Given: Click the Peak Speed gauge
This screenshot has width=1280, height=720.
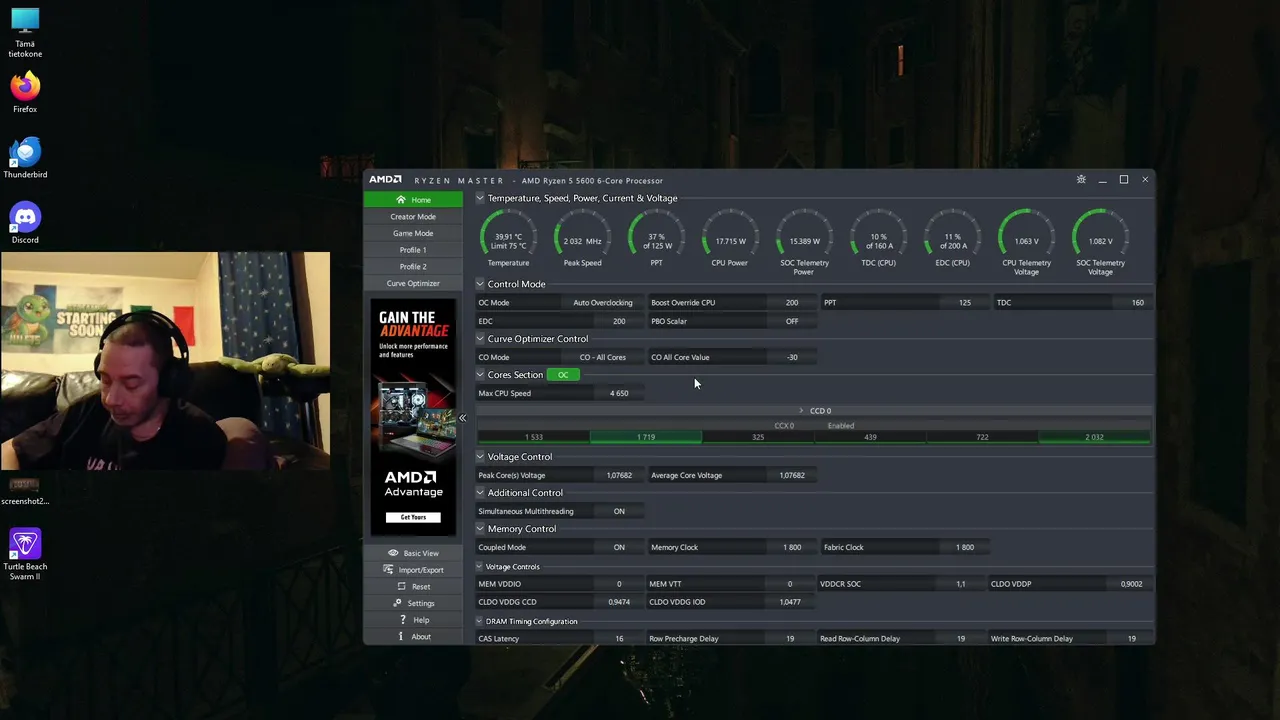Looking at the screenshot, I should pyautogui.click(x=582, y=238).
